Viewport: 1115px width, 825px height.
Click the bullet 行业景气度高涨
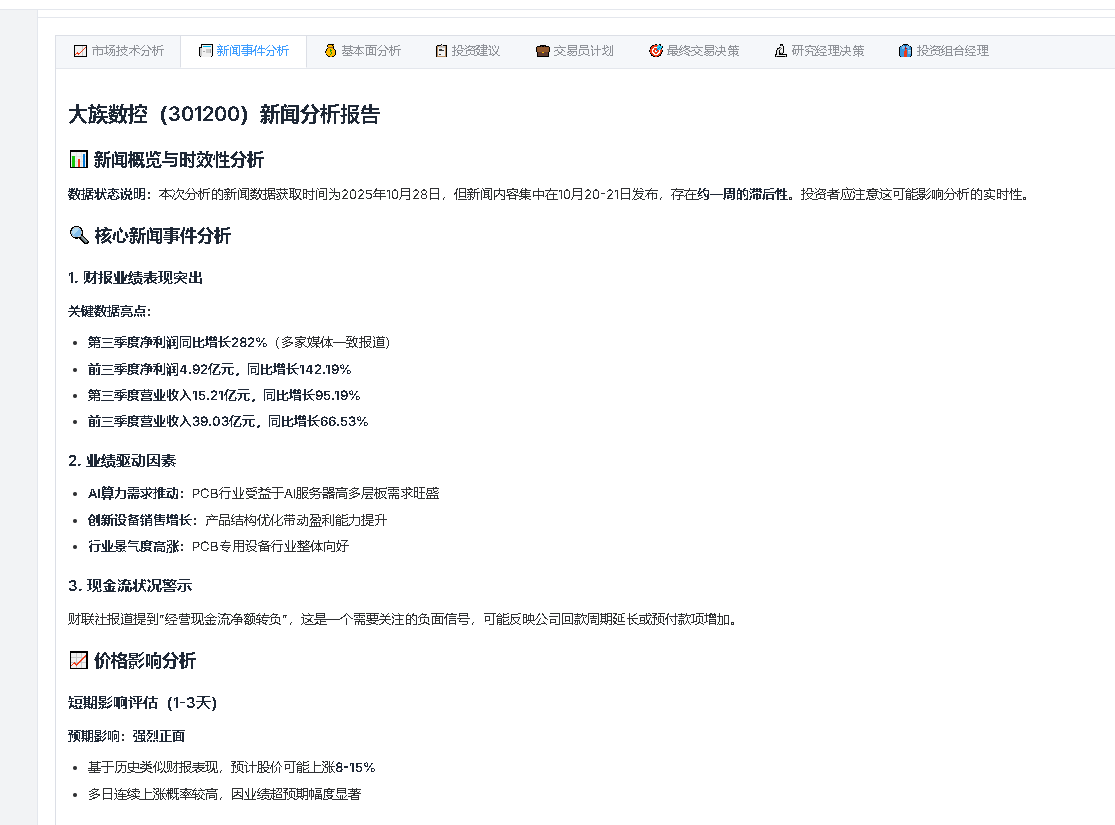[218, 546]
